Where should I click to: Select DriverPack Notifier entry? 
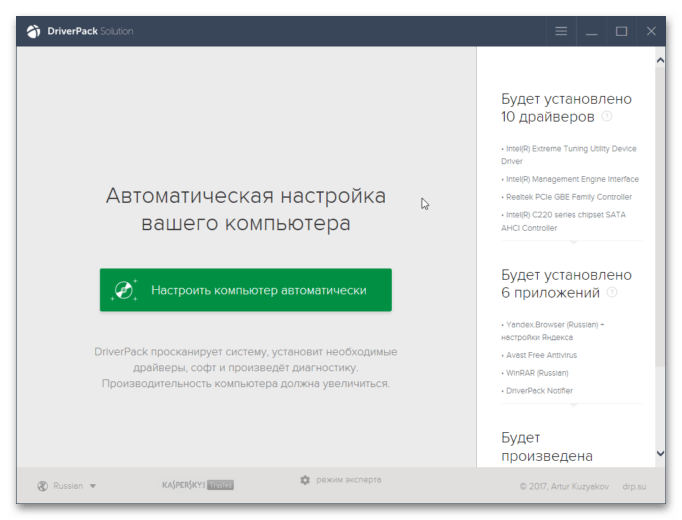click(537, 391)
